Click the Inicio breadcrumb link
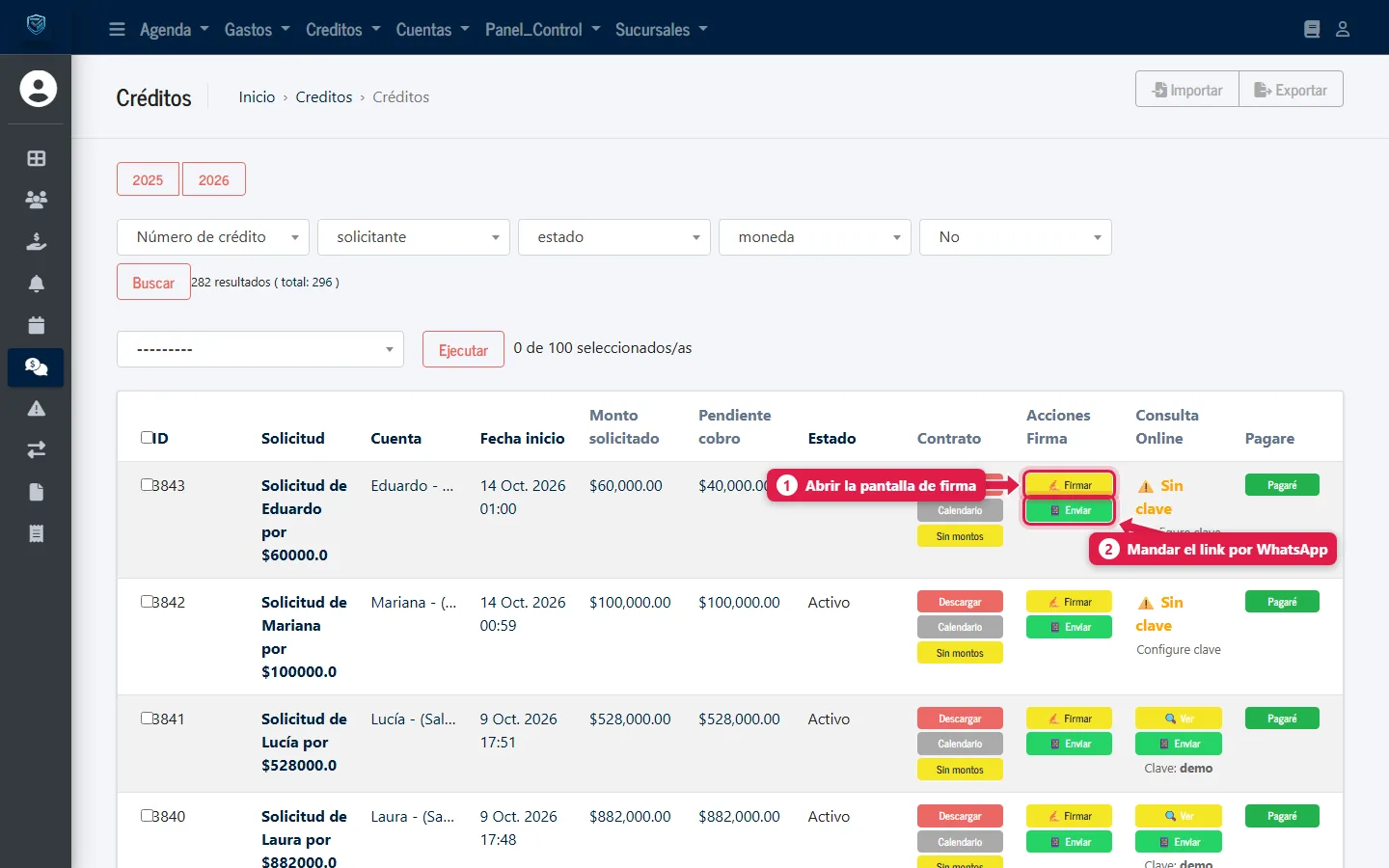 (257, 96)
